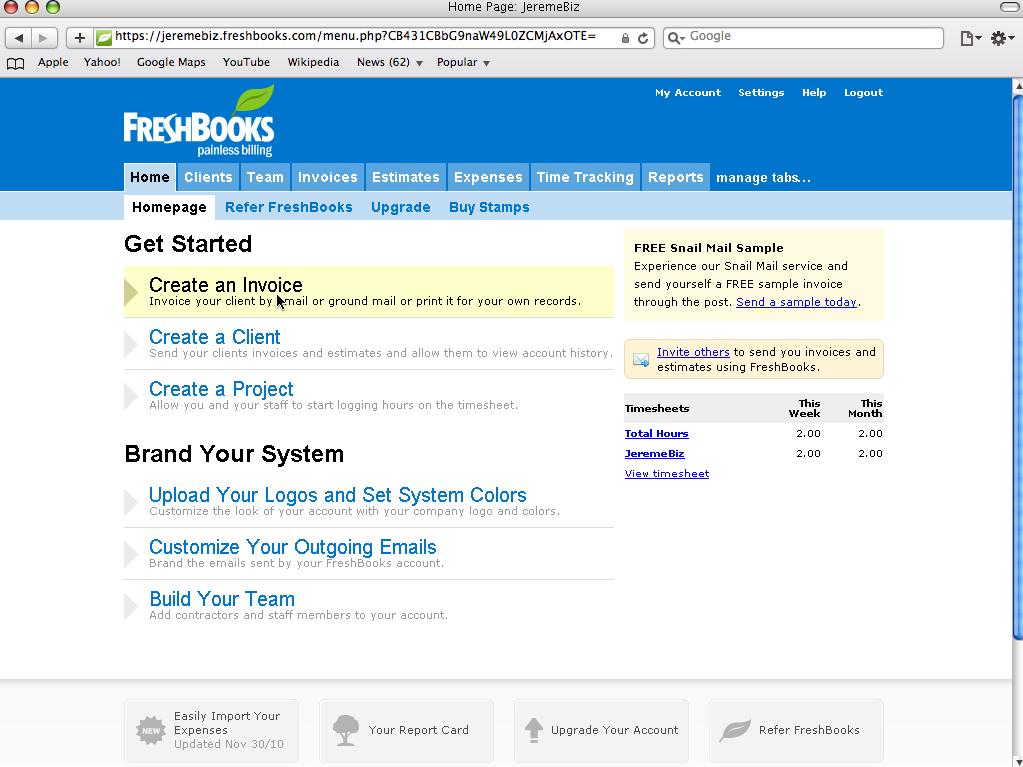Viewport: 1023px width, 767px height.
Task: Click in the Google search field
Action: point(812,37)
